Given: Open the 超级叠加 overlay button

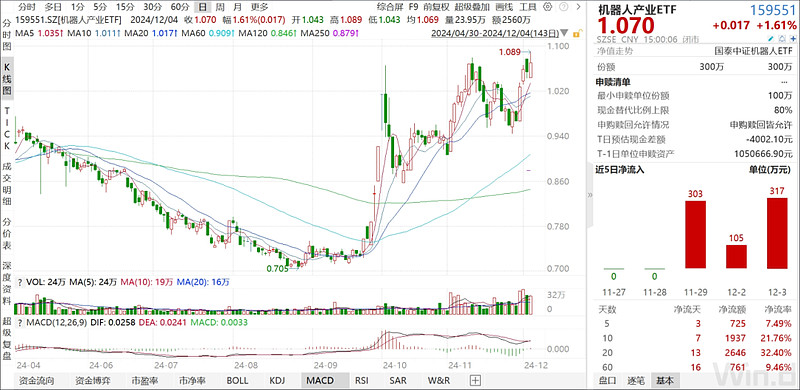Looking at the screenshot, I should click(x=472, y=7).
